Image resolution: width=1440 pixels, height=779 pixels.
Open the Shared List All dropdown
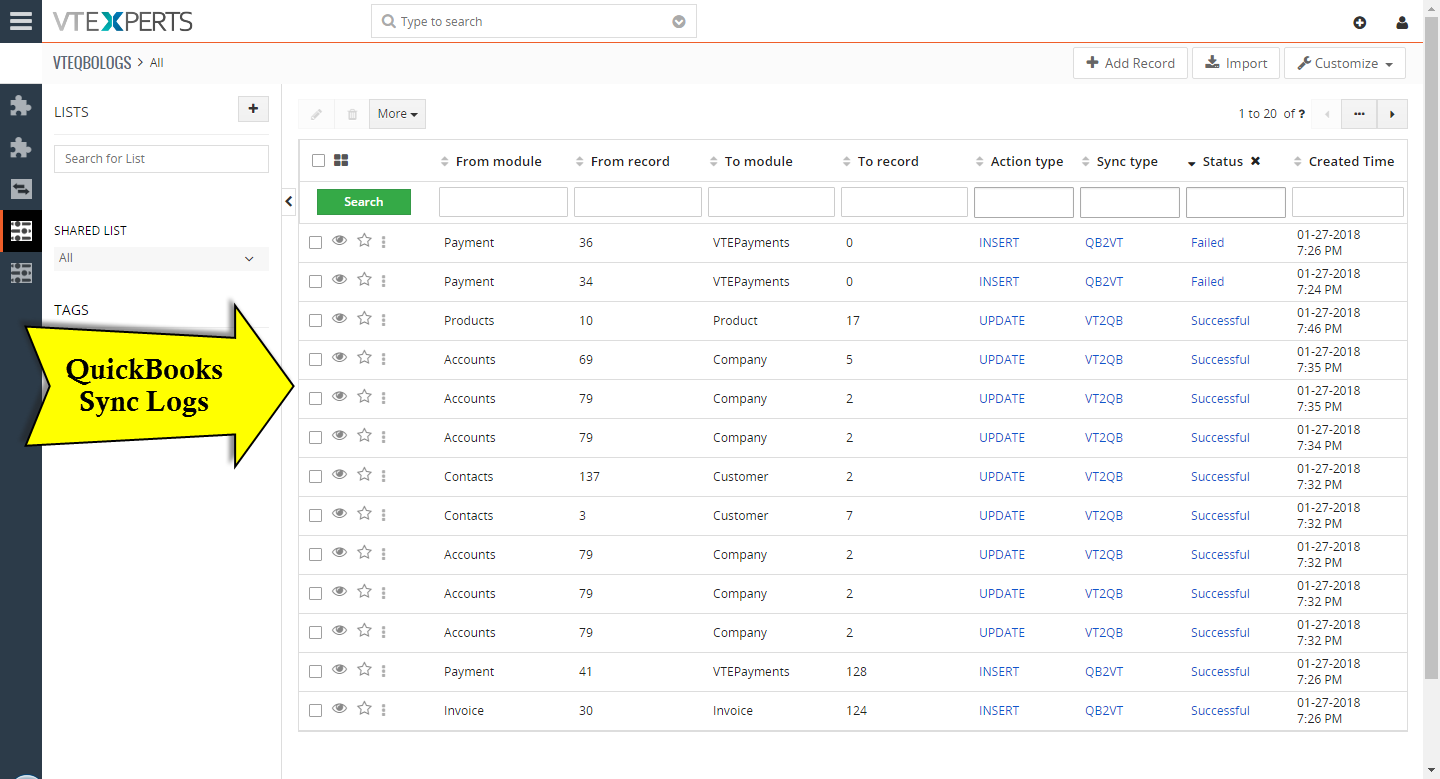tap(161, 258)
